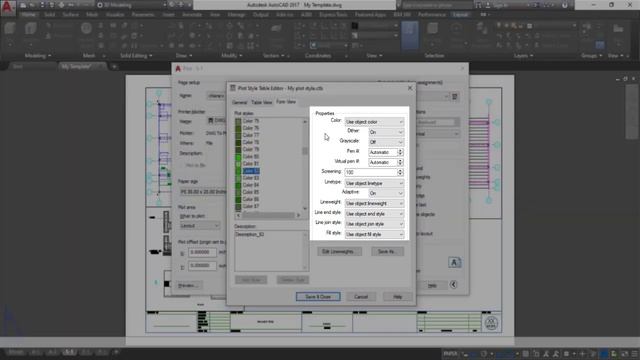Click PAPER in the status bar
Viewport: 640px width, 360px height.
click(451, 354)
